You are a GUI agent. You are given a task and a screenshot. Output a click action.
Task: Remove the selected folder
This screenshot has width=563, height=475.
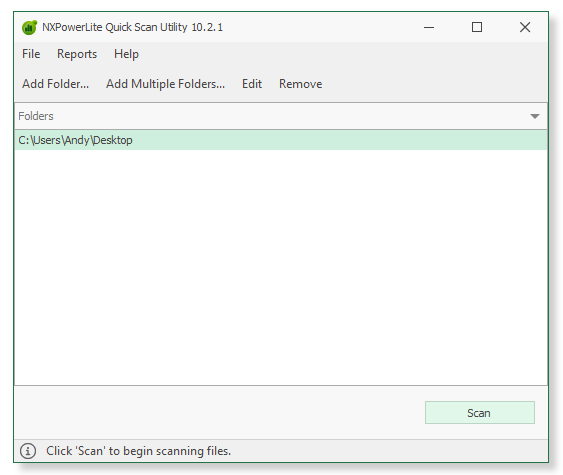pyautogui.click(x=301, y=84)
